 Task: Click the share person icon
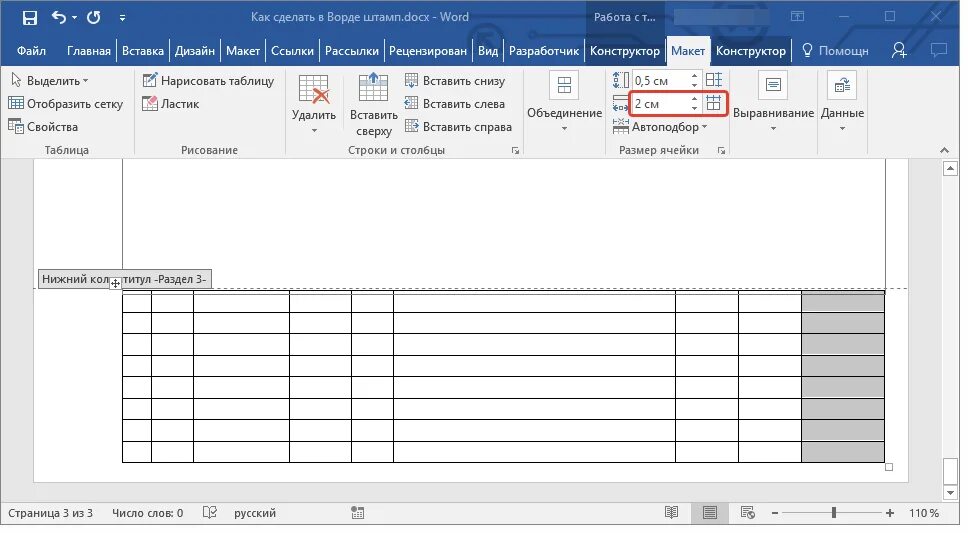[x=899, y=51]
